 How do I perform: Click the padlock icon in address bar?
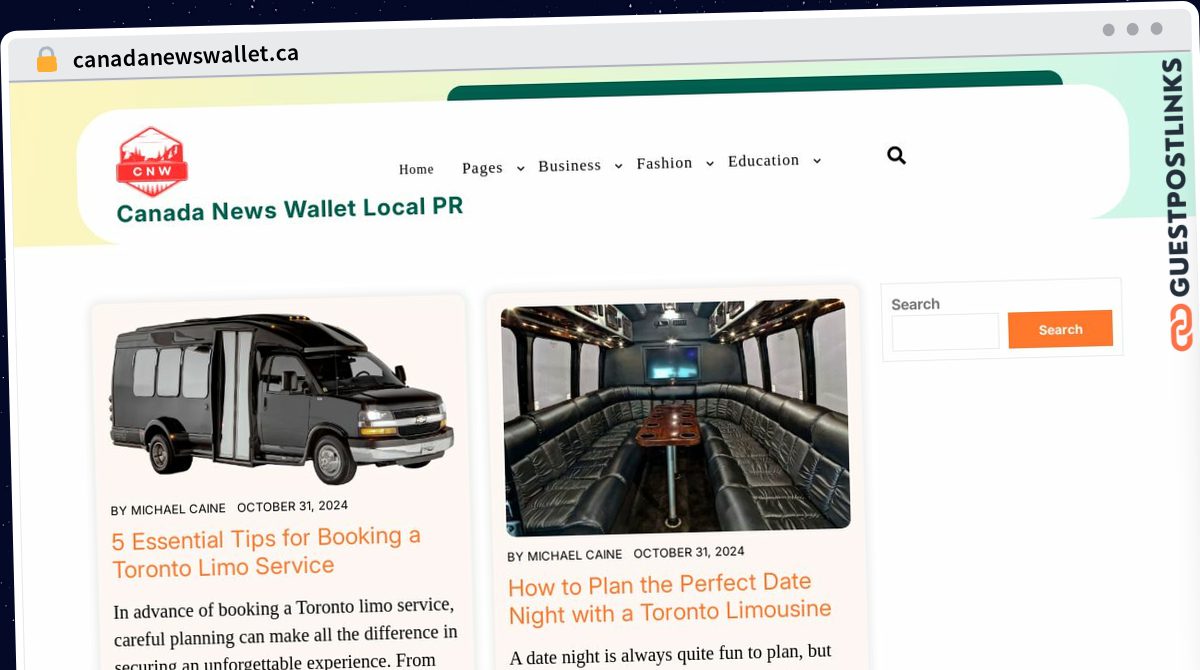(x=46, y=60)
